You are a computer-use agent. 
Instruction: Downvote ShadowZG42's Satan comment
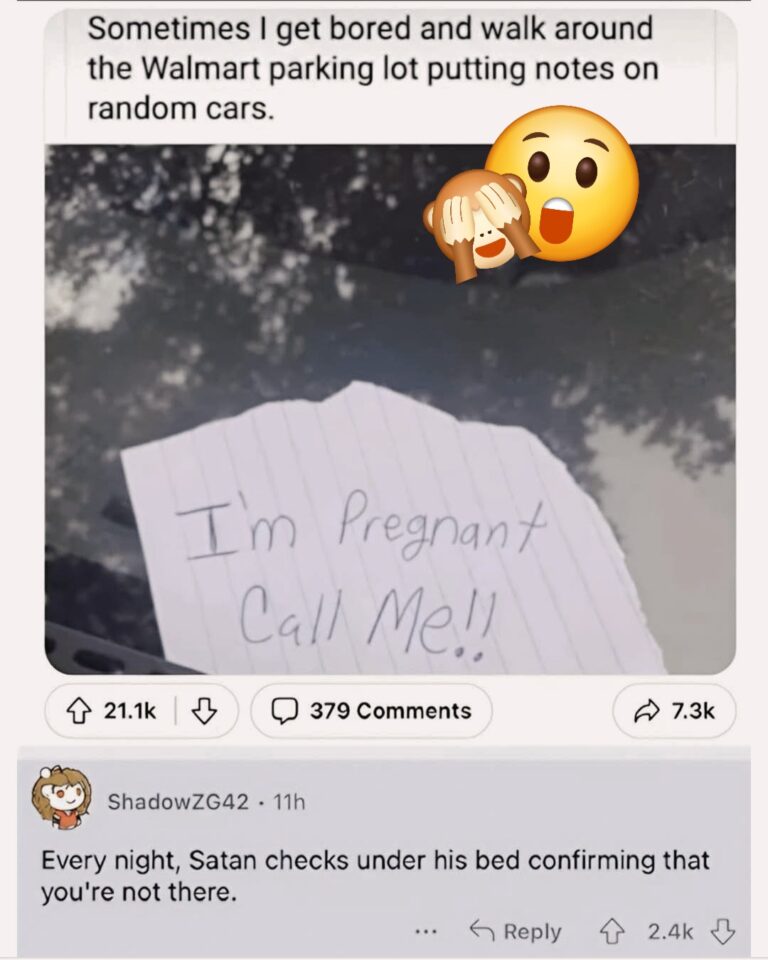[x=723, y=932]
